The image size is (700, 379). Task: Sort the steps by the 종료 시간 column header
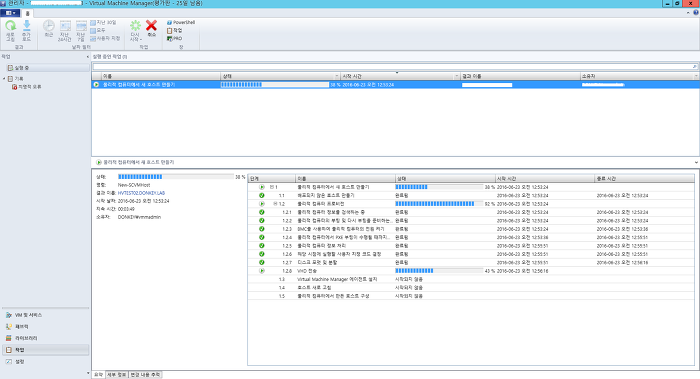click(645, 179)
